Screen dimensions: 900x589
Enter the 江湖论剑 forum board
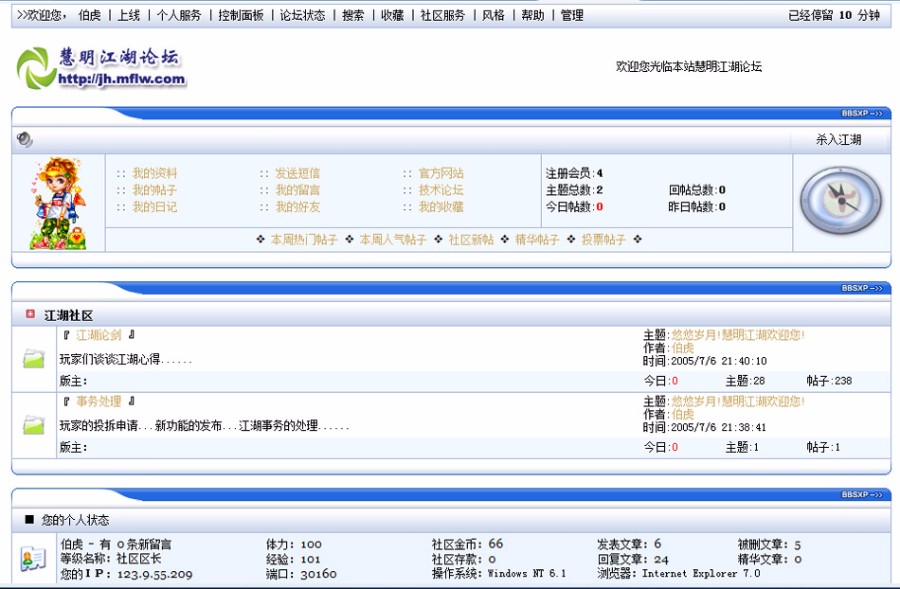[99, 335]
